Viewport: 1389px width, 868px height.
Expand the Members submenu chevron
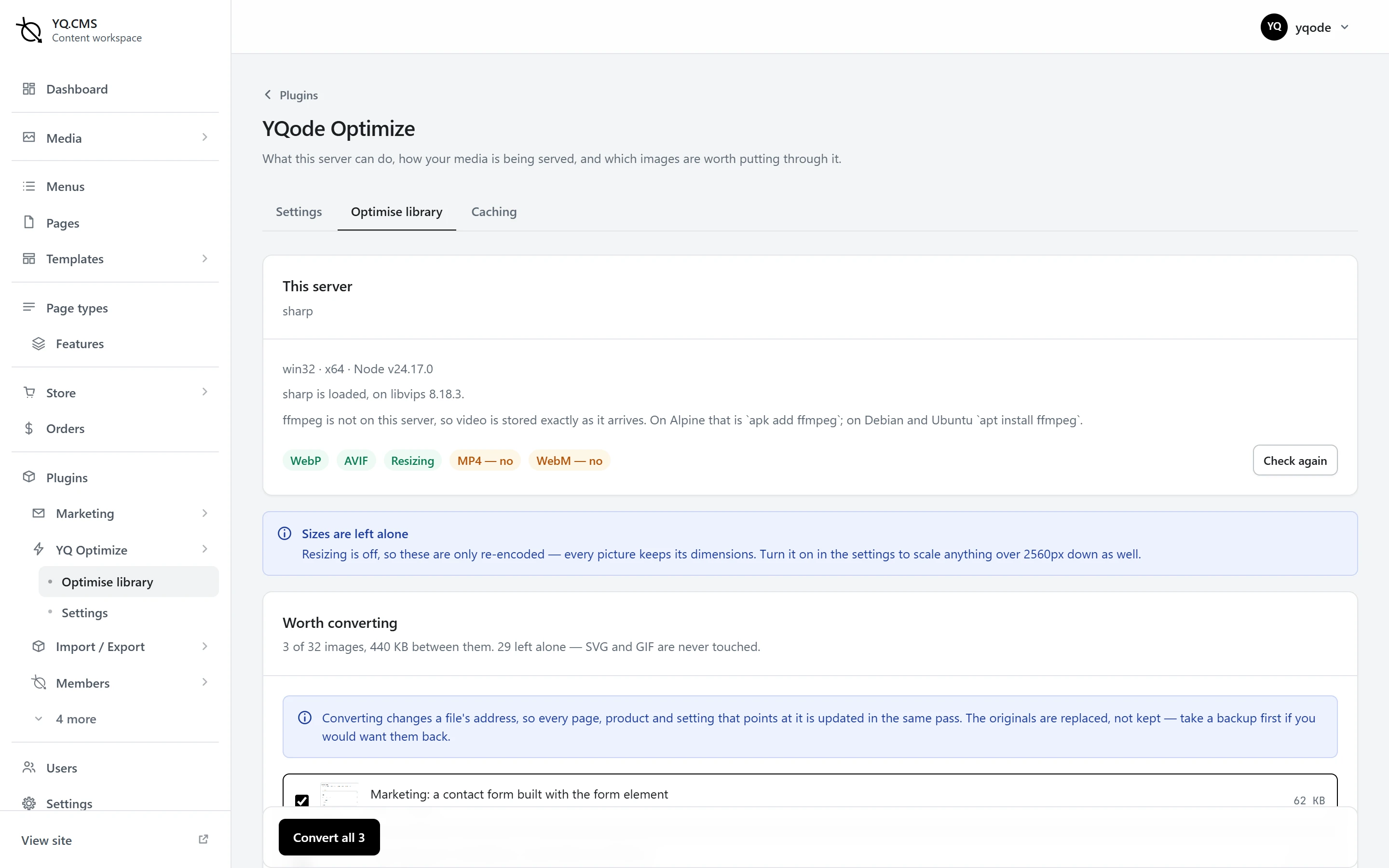click(x=205, y=682)
